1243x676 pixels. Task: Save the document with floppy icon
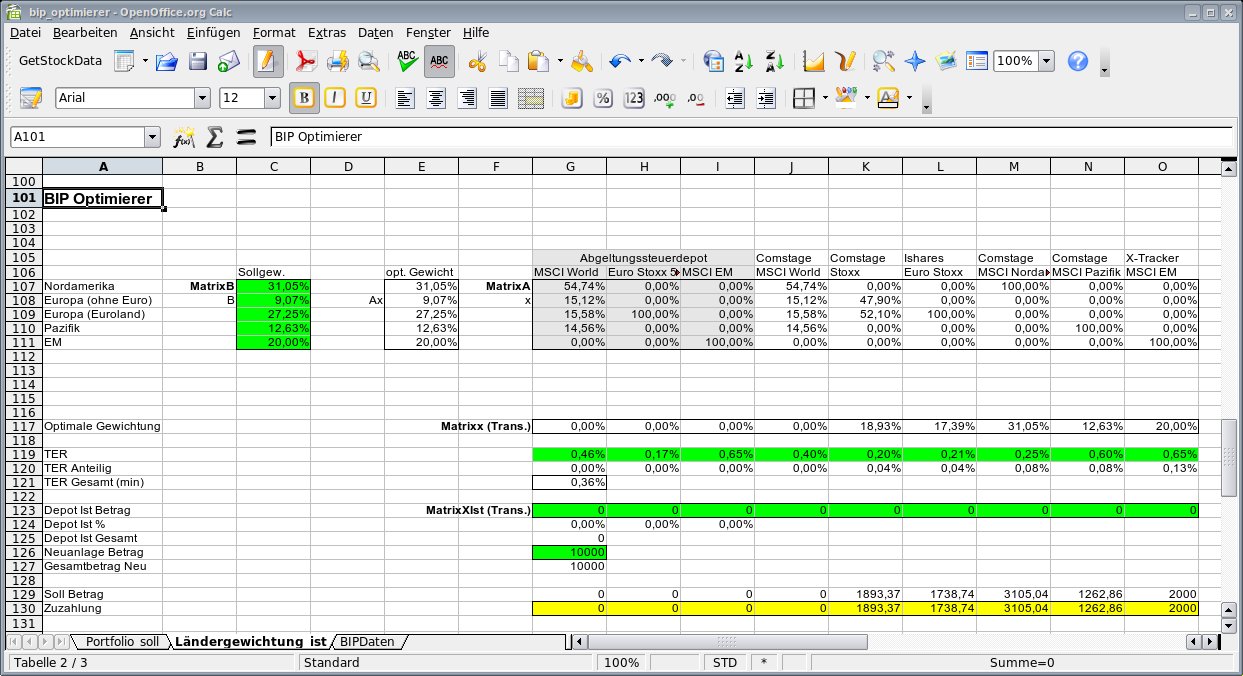click(198, 61)
